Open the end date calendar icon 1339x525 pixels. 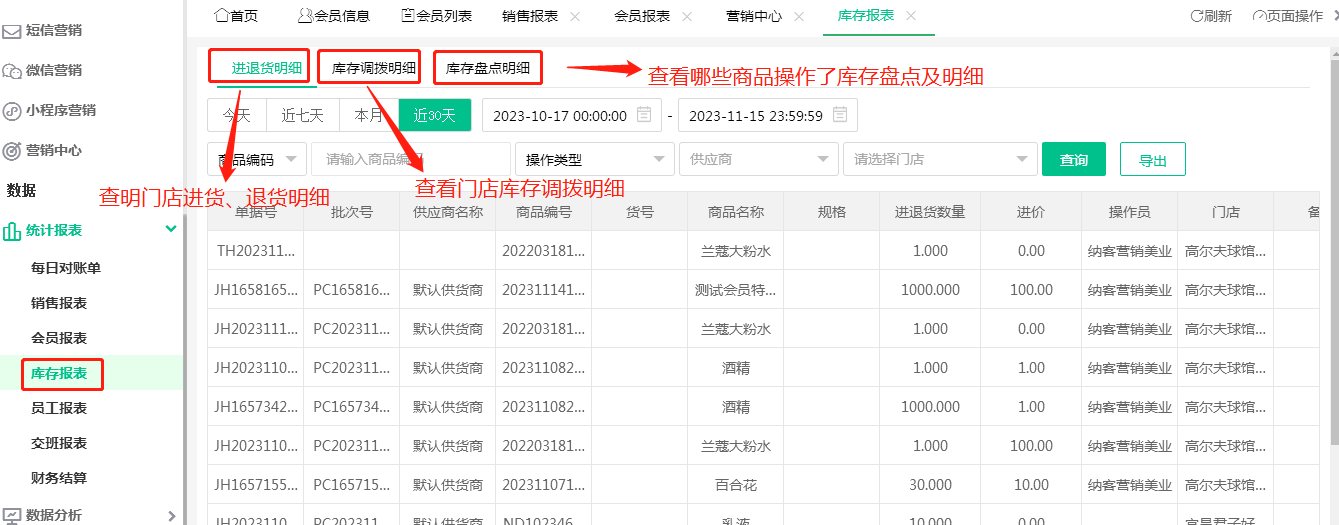(840, 115)
